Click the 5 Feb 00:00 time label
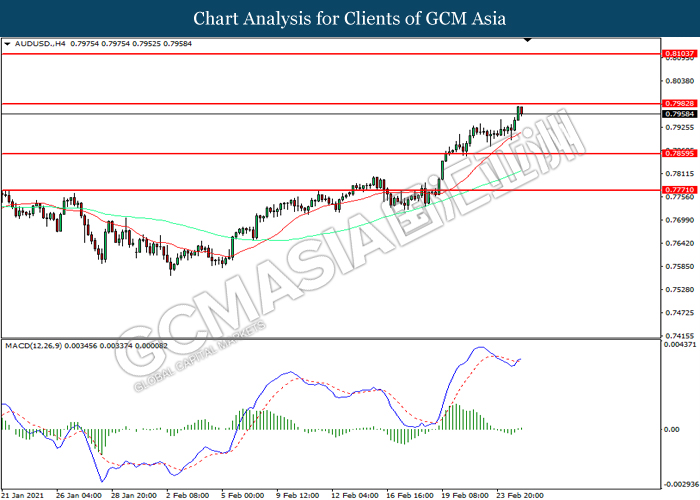The image size is (700, 500). (x=243, y=496)
